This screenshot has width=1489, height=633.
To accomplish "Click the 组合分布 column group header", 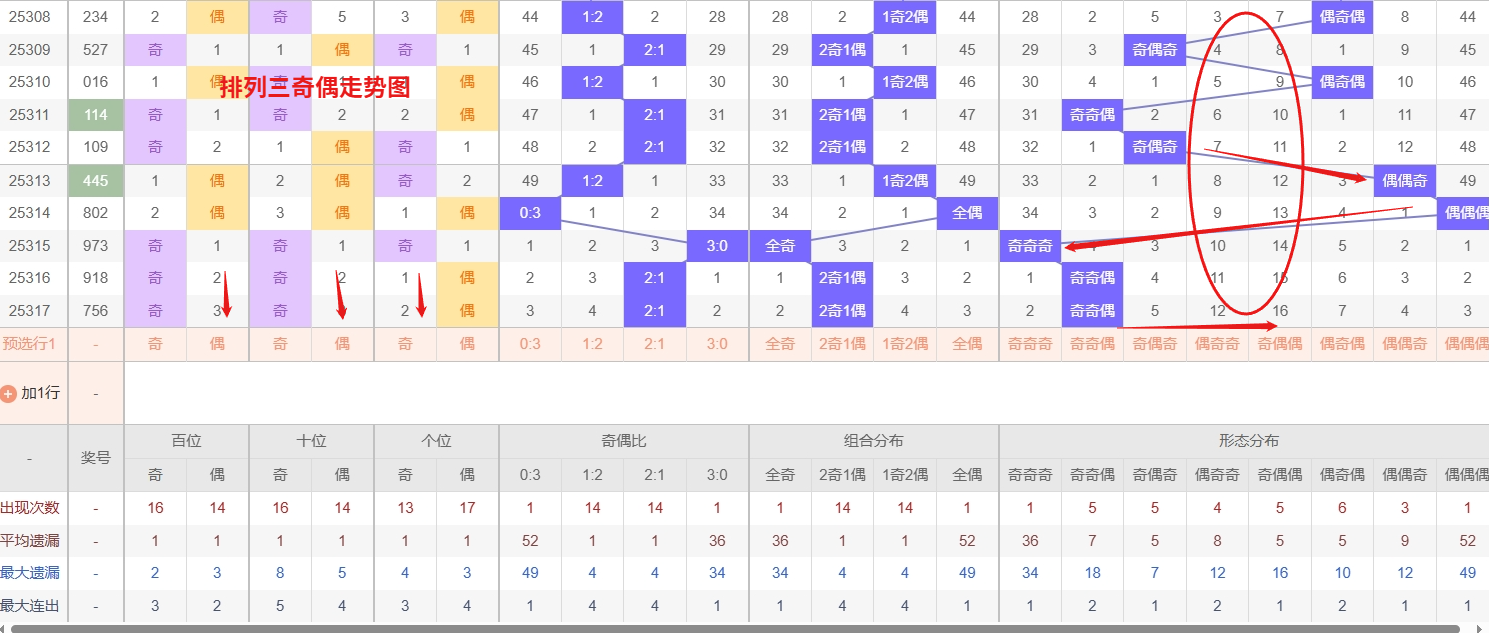I will pos(873,441).
